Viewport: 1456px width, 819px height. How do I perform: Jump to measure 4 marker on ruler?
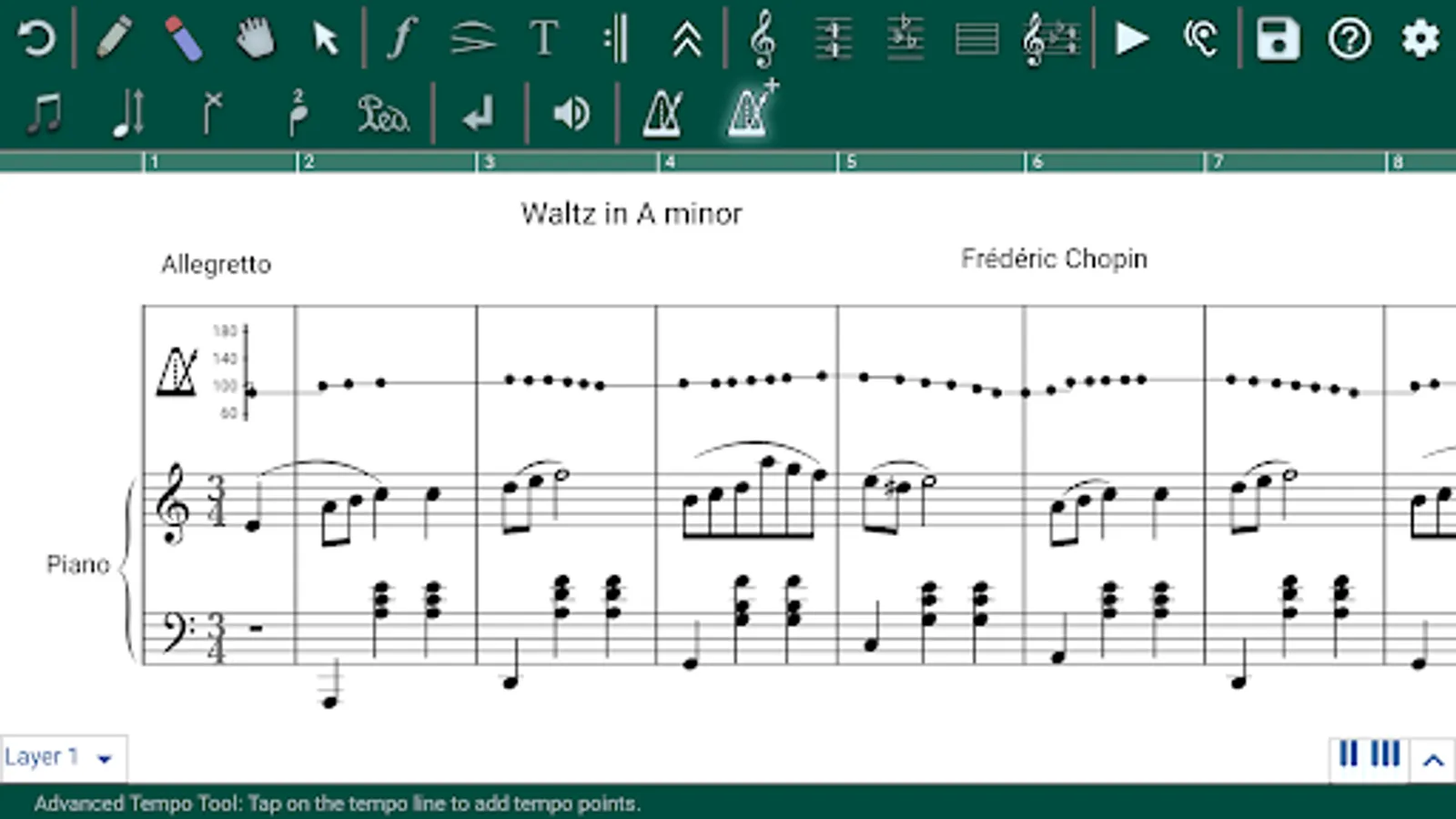(x=670, y=162)
